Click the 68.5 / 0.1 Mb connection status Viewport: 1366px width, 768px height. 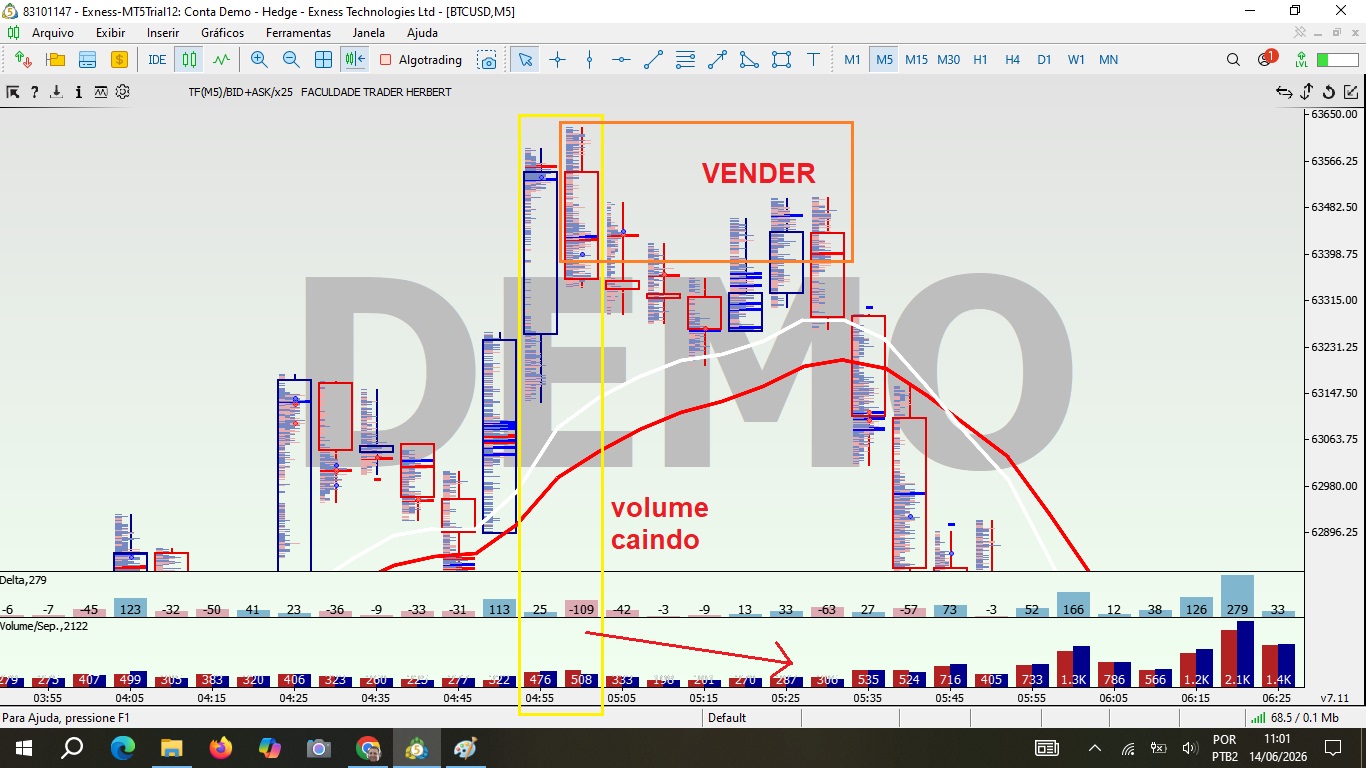(x=1296, y=718)
